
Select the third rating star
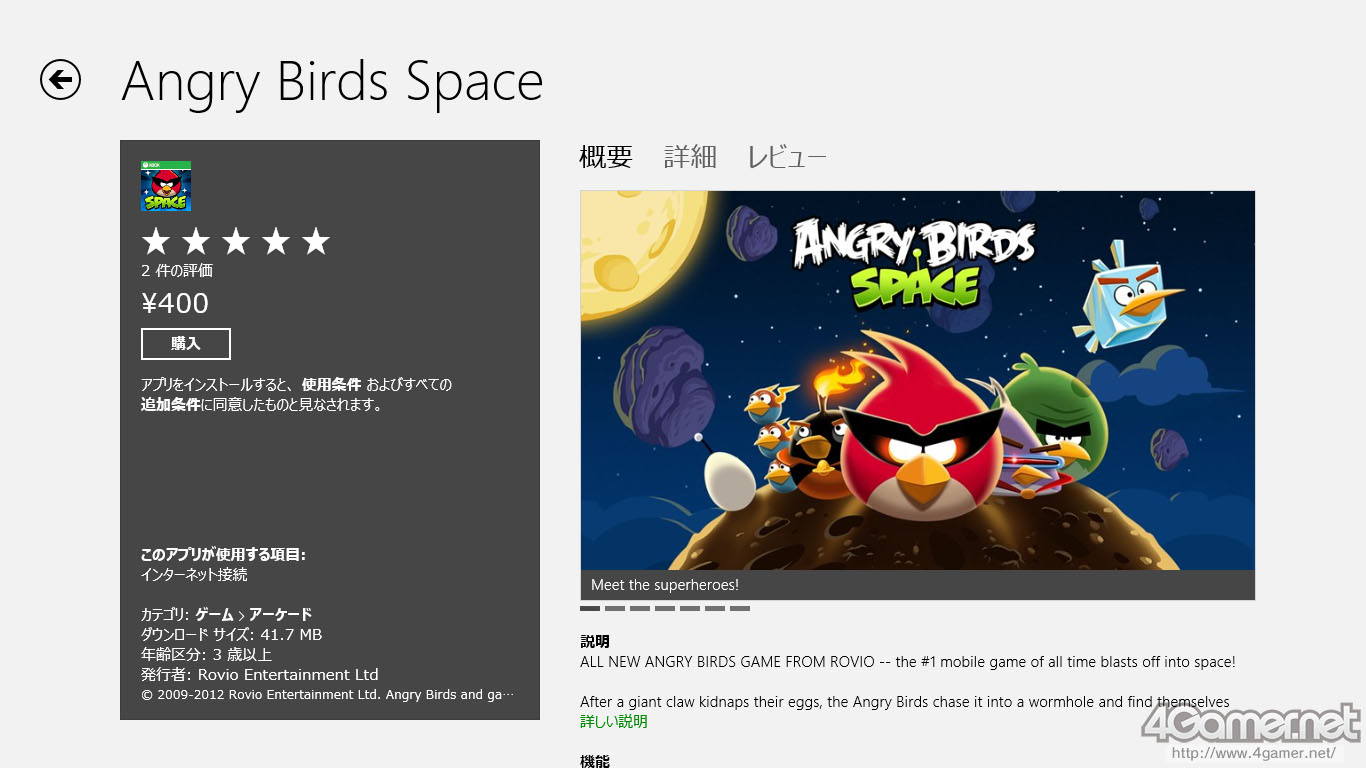pyautogui.click(x=236, y=241)
